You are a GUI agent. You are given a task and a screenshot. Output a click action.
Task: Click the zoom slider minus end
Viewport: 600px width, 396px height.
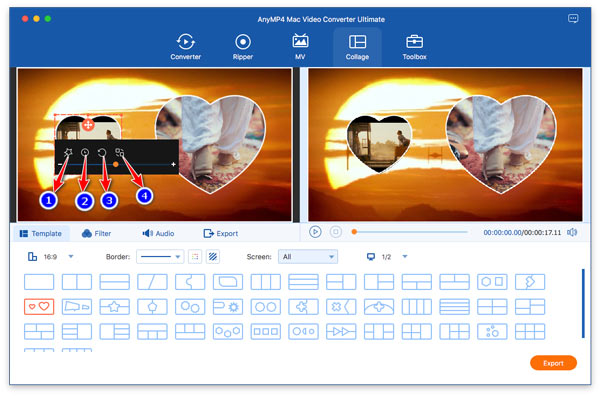60,164
